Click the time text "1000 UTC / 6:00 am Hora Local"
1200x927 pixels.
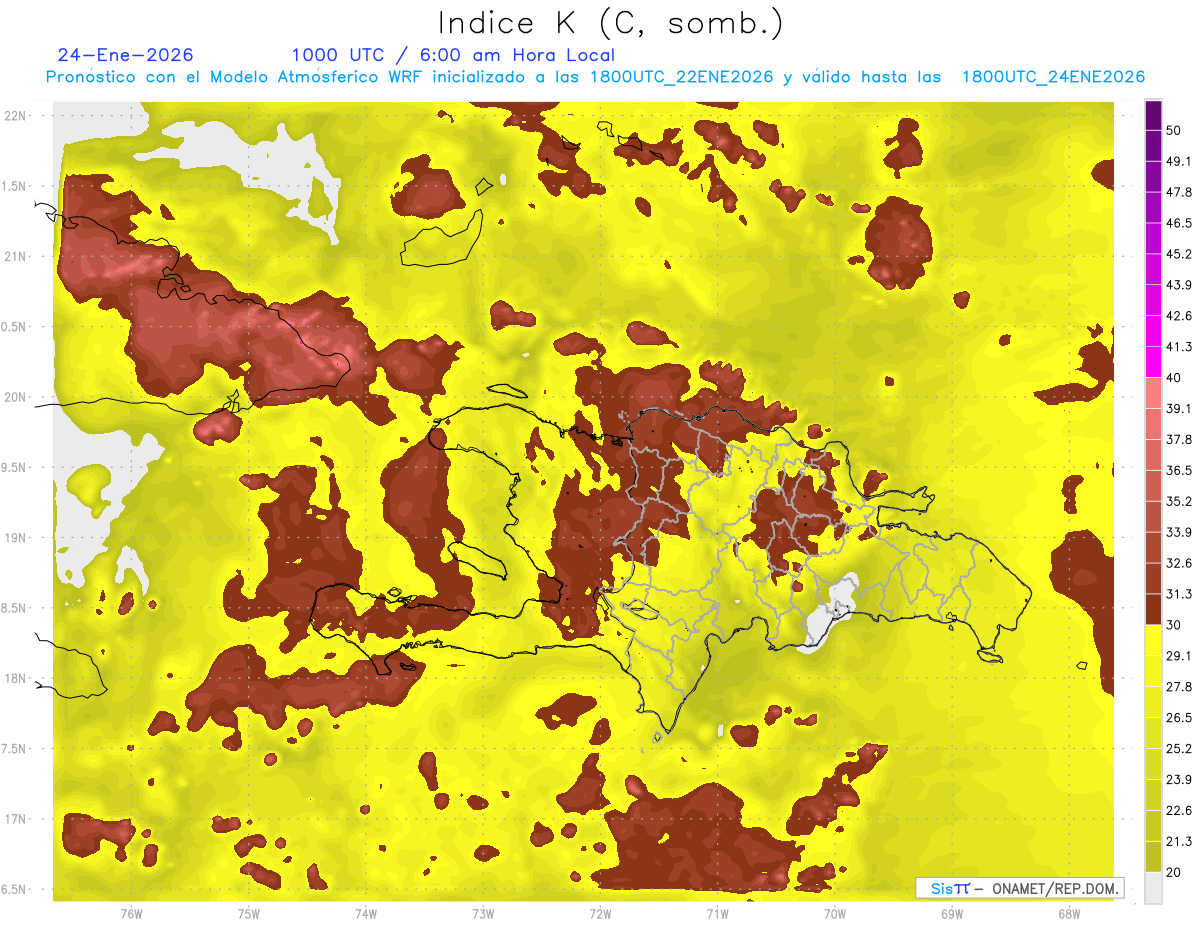(453, 55)
